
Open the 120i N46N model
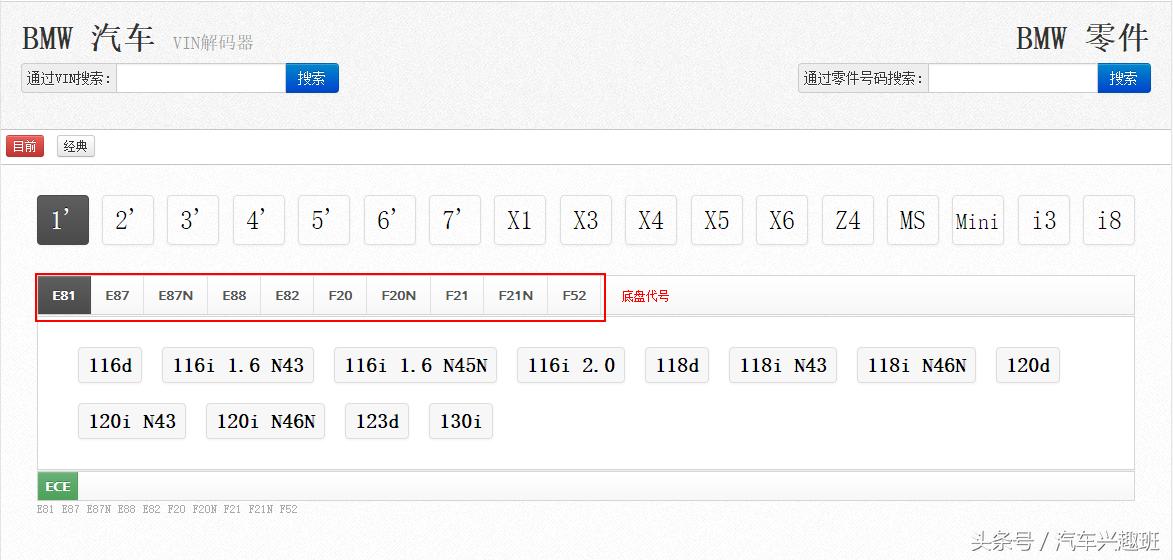click(x=266, y=421)
